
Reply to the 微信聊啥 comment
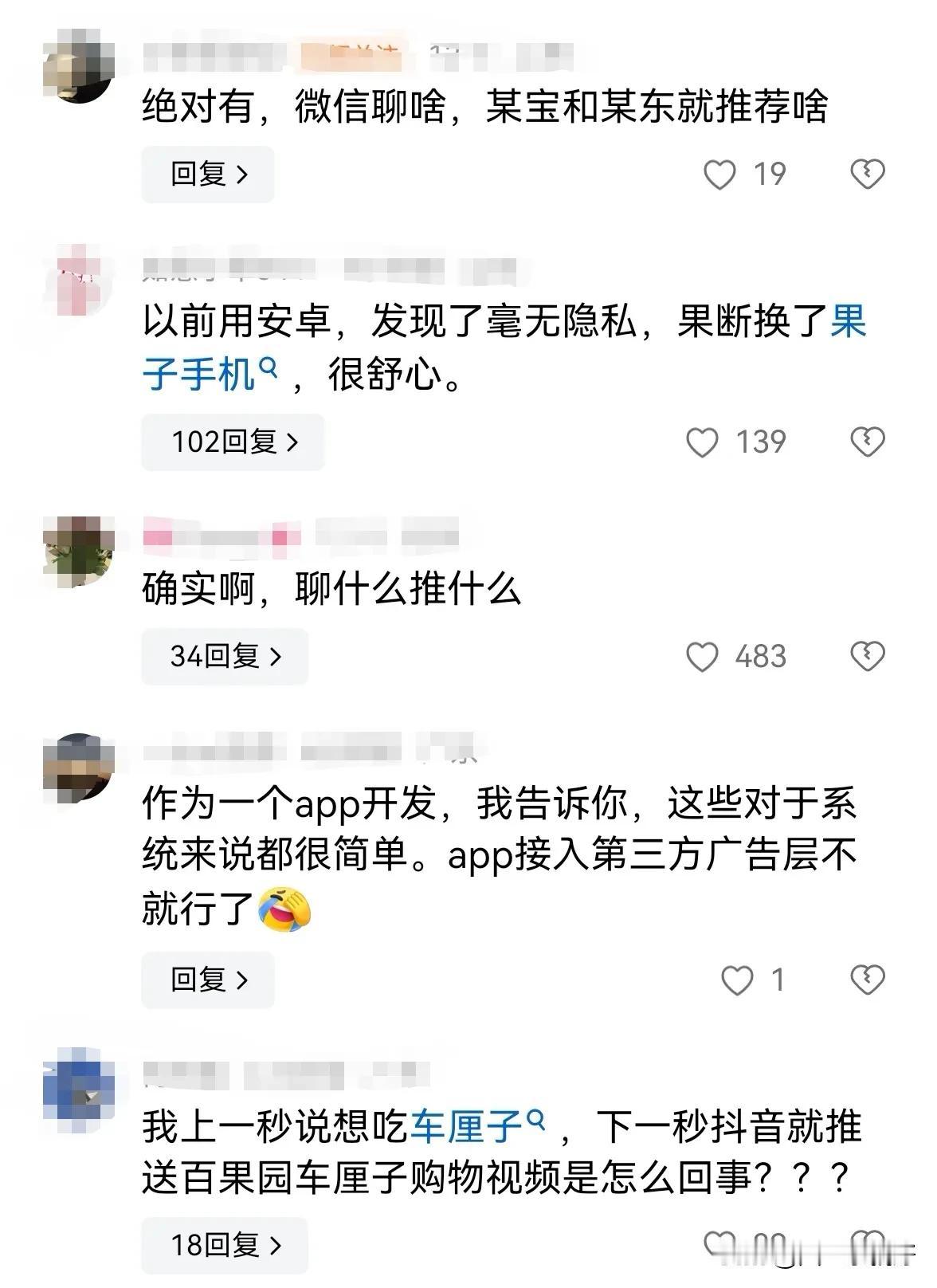pyautogui.click(x=208, y=174)
